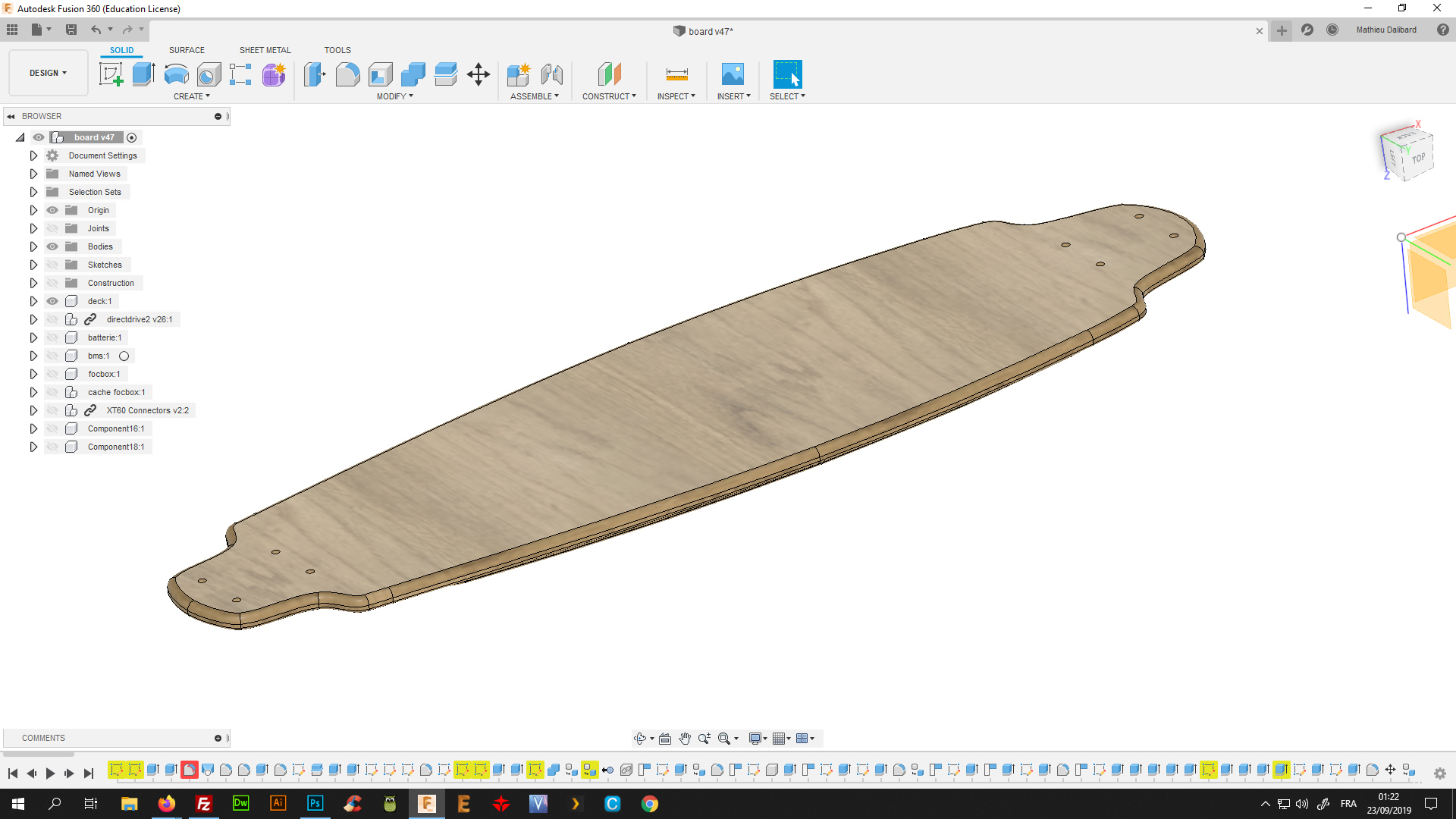Click the Measure tool icon
1456x819 pixels.
[676, 74]
